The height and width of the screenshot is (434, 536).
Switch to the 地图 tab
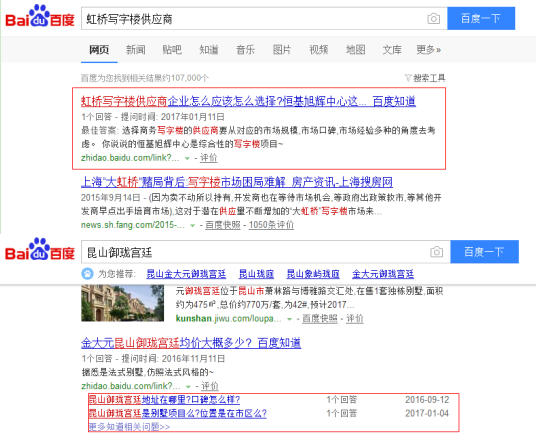(x=356, y=50)
